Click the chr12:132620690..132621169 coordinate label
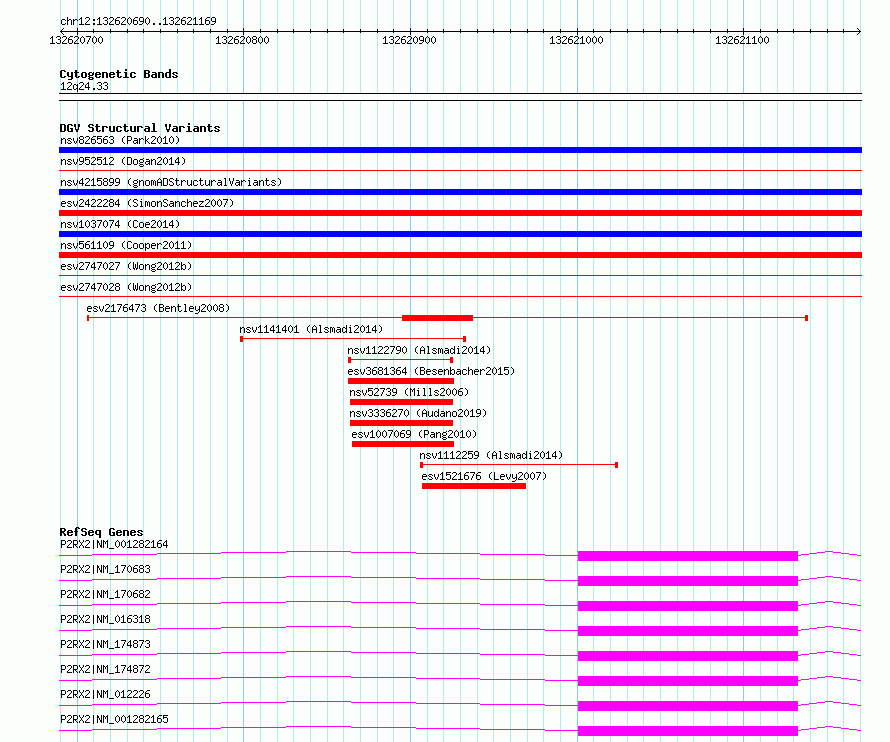 click(x=138, y=21)
